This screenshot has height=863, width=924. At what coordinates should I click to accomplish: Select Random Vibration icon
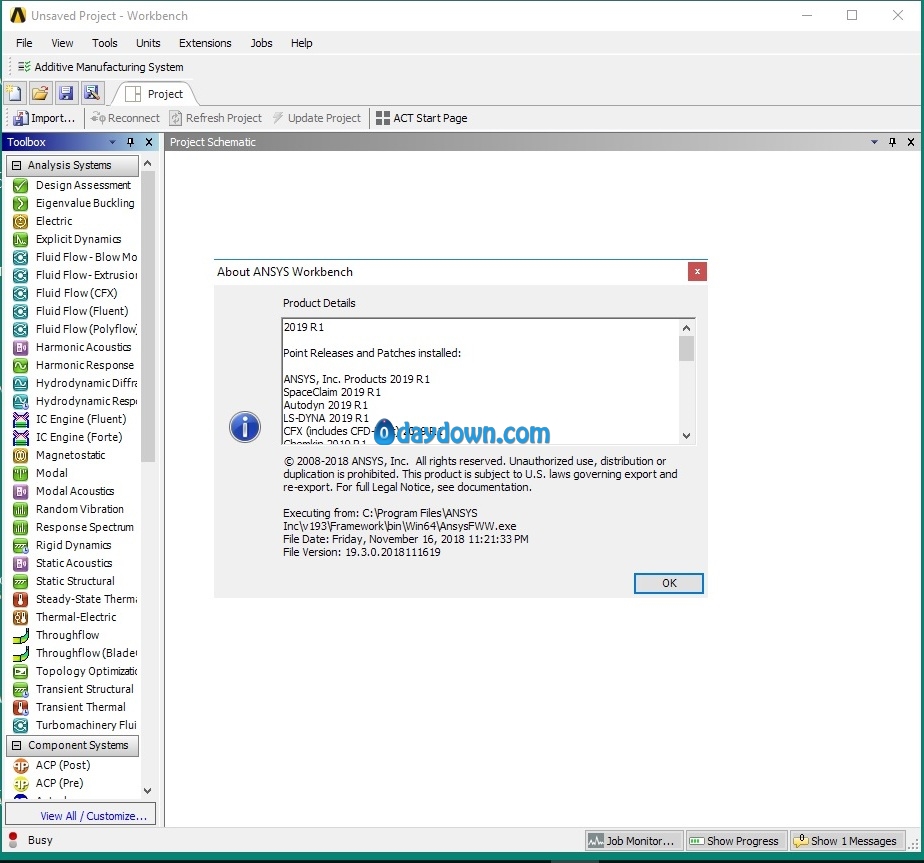[x=21, y=509]
